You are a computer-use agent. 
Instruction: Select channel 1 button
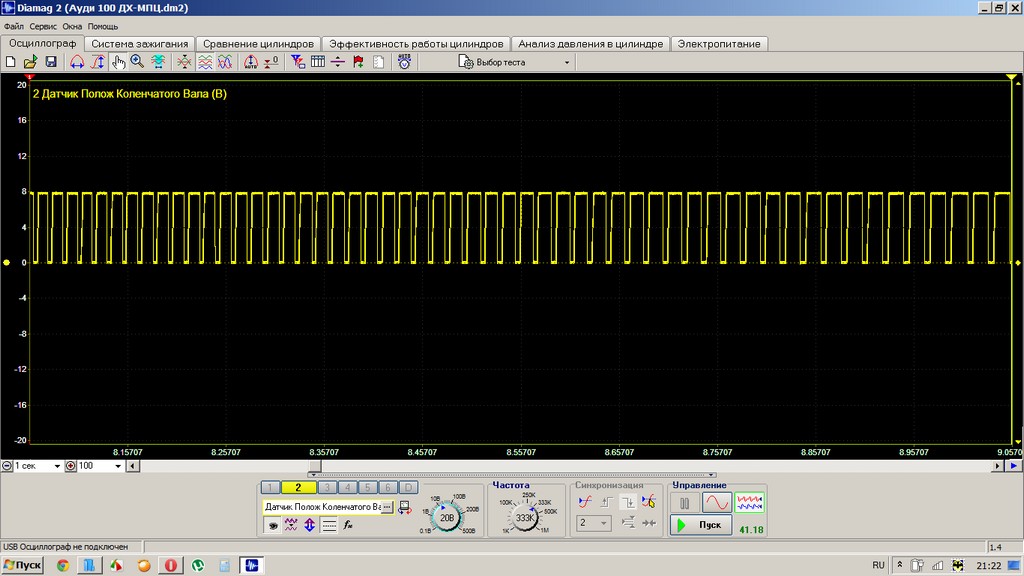(x=270, y=487)
